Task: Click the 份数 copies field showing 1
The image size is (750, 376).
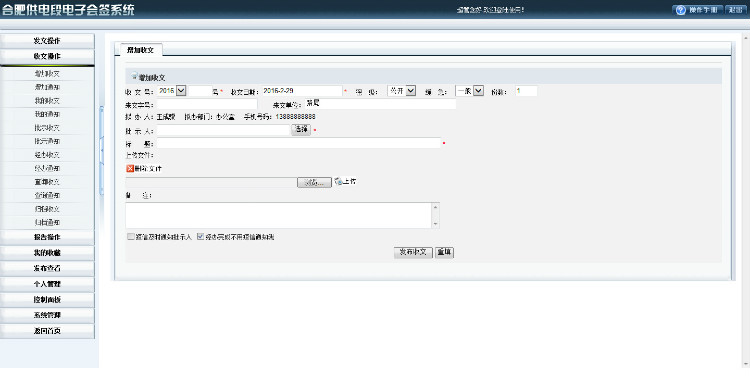Action: (x=526, y=91)
